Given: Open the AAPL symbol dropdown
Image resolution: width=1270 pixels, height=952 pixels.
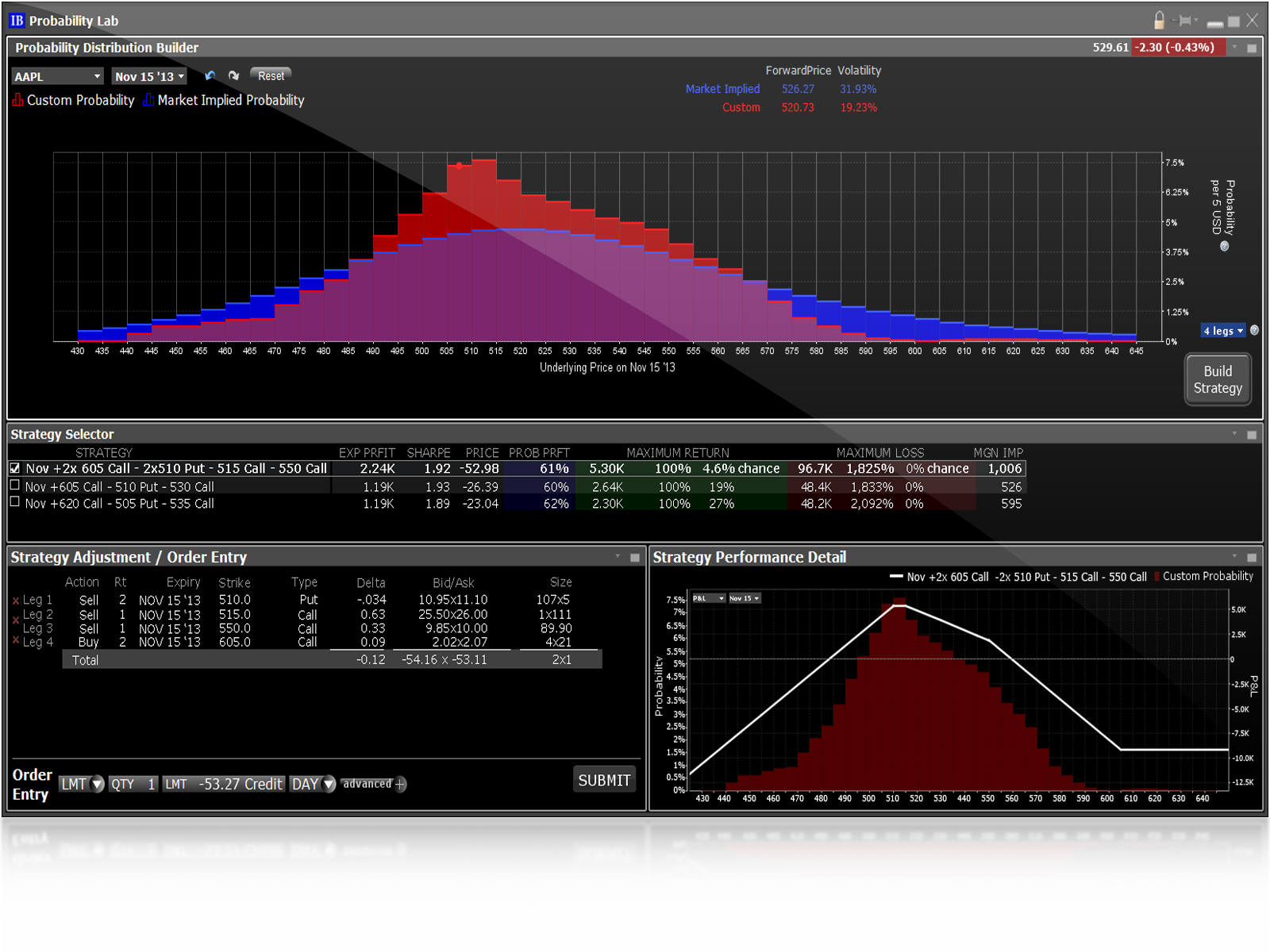Looking at the screenshot, I should click(58, 76).
